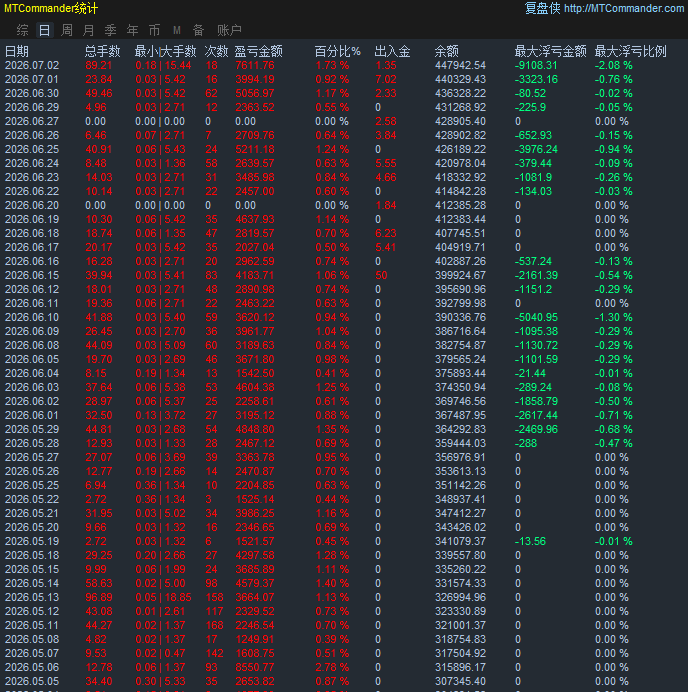Image resolution: width=688 pixels, height=692 pixels.
Task: Click the 次数 column header
Action: pos(216,51)
